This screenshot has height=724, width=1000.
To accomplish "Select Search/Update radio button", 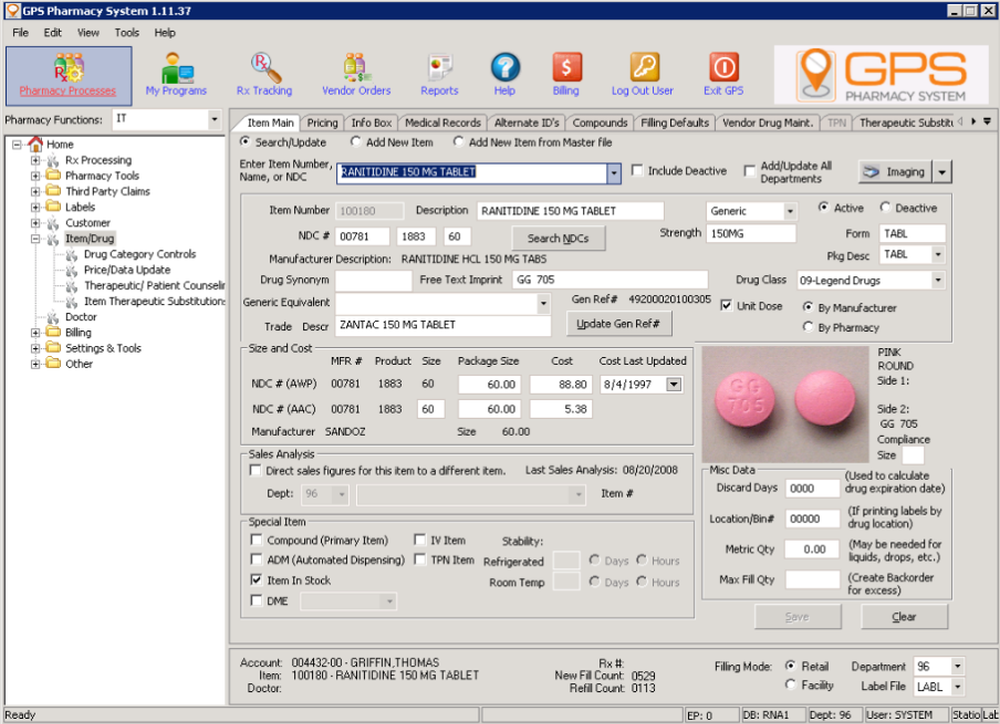I will pos(245,142).
